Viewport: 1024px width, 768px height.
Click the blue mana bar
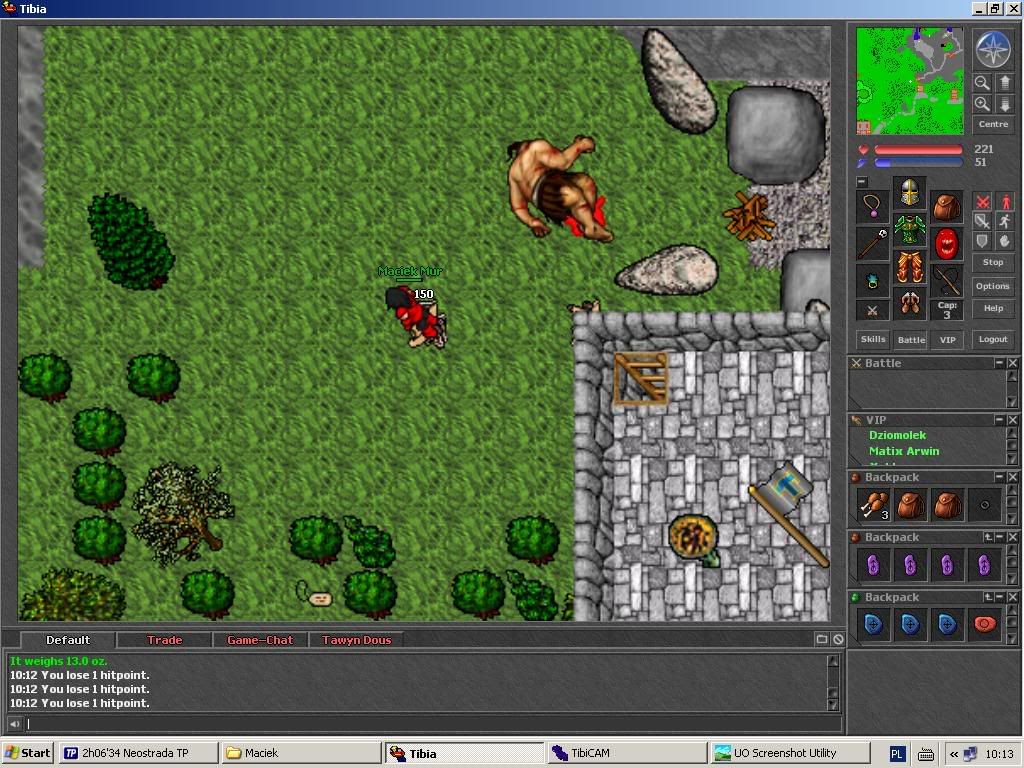click(918, 163)
